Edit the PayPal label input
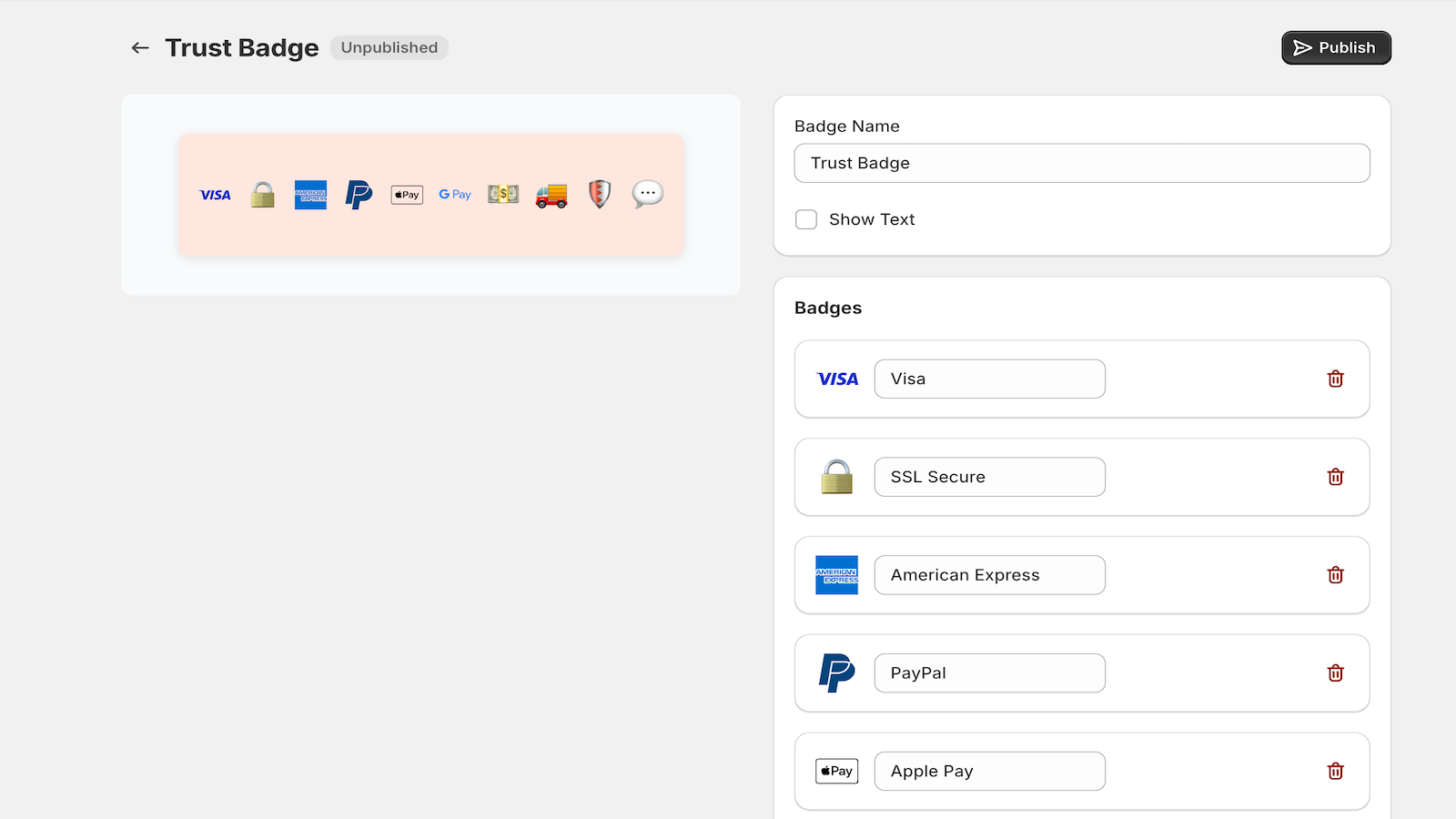The width and height of the screenshot is (1456, 819). [989, 673]
